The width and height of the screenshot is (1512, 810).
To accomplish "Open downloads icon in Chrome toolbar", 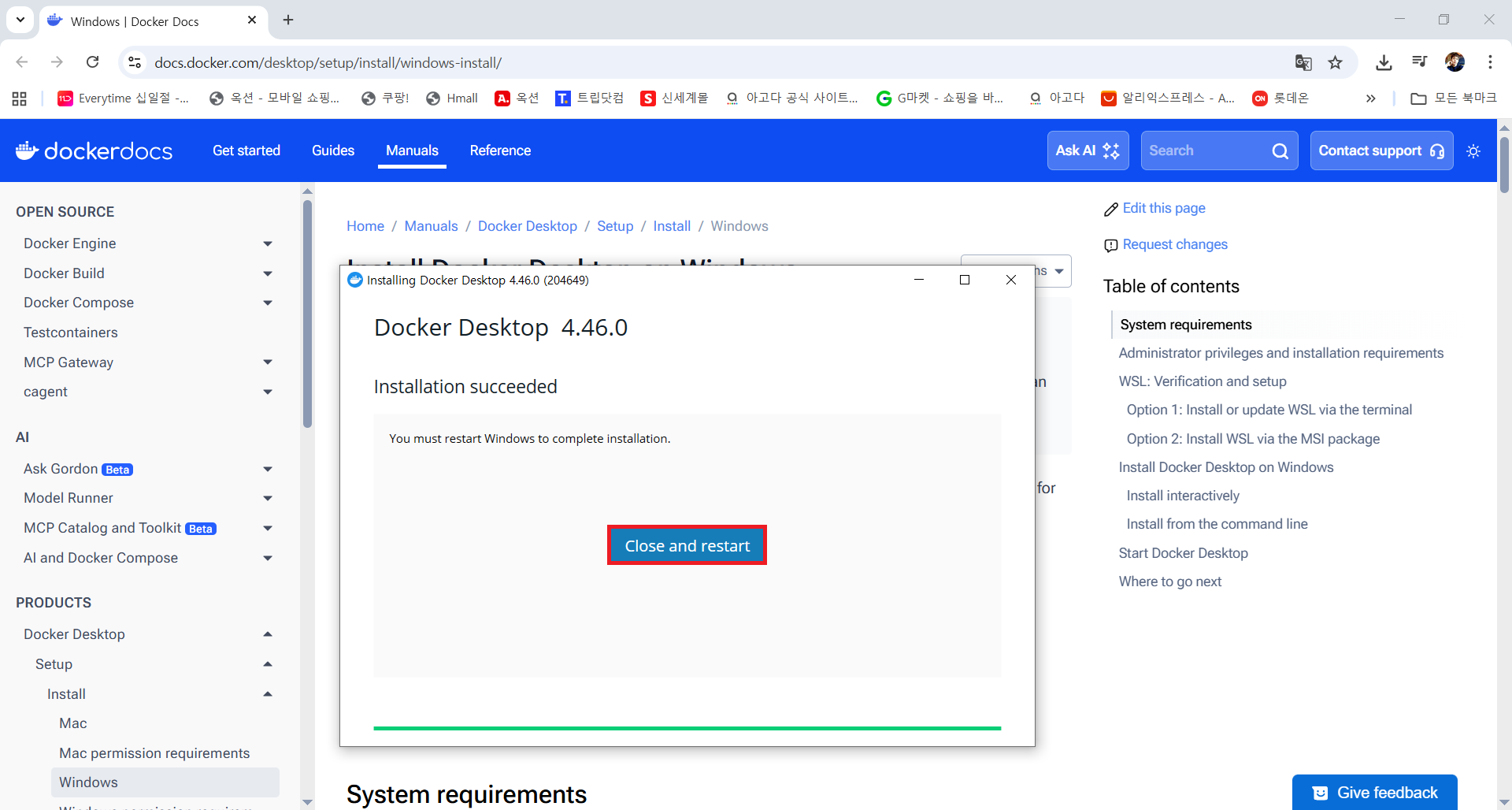I will (1384, 62).
